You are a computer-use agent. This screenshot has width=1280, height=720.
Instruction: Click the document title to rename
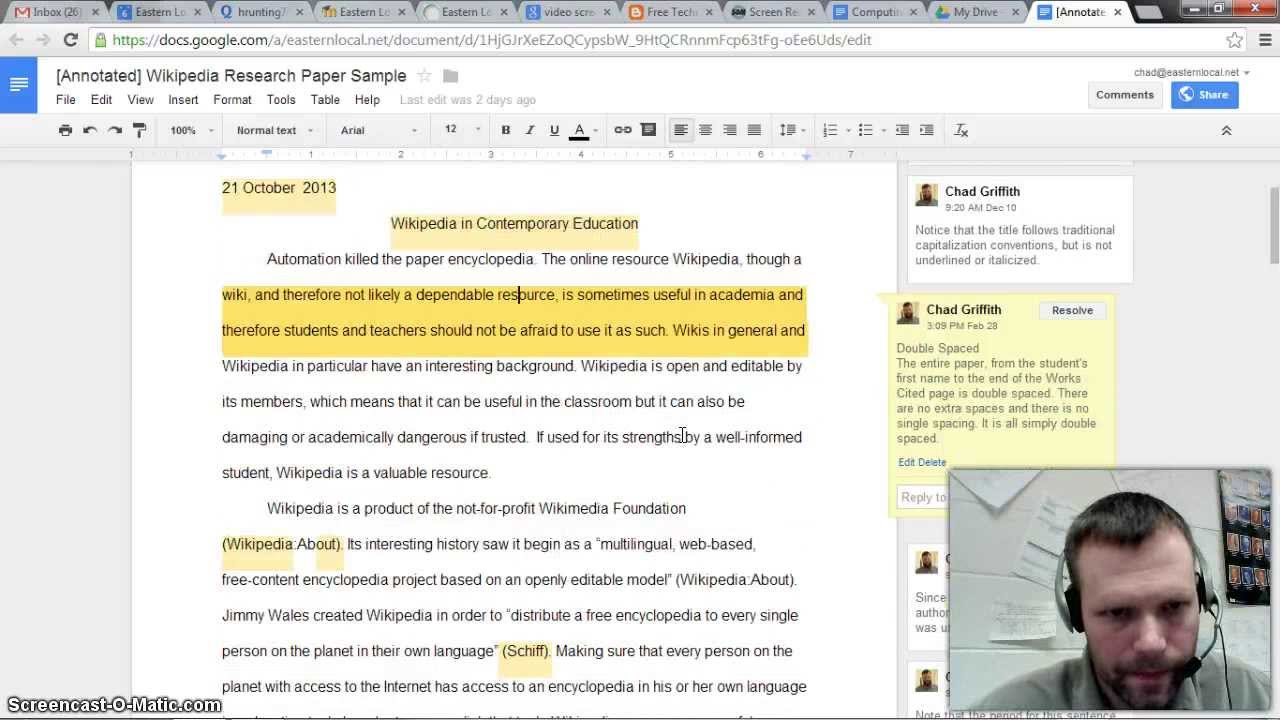click(231, 76)
